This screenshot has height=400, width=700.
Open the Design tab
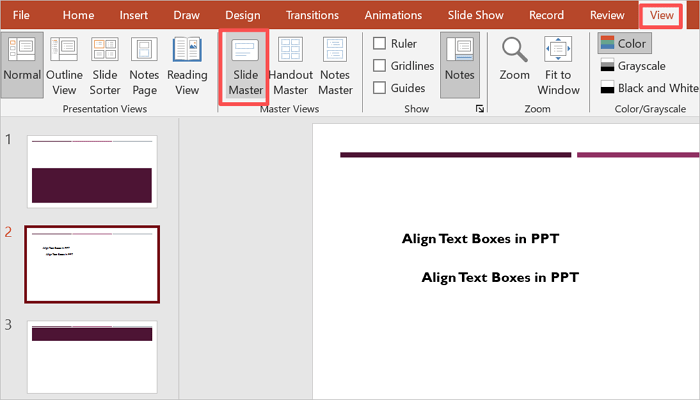242,15
